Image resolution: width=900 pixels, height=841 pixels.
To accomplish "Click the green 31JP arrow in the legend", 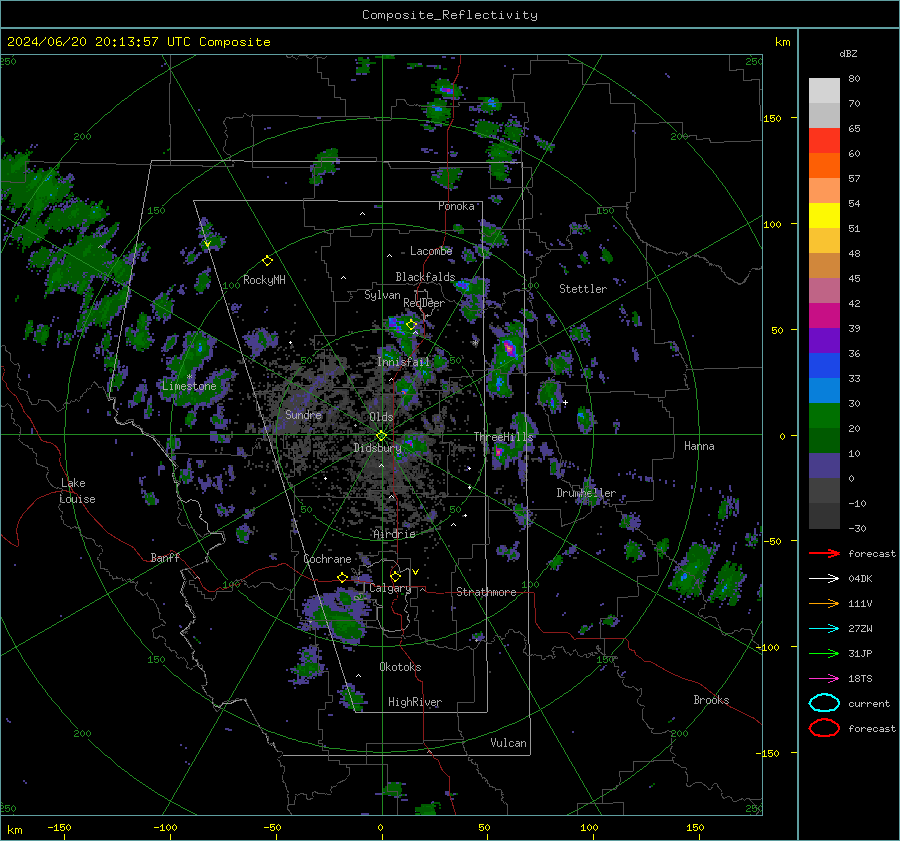I will 824,653.
